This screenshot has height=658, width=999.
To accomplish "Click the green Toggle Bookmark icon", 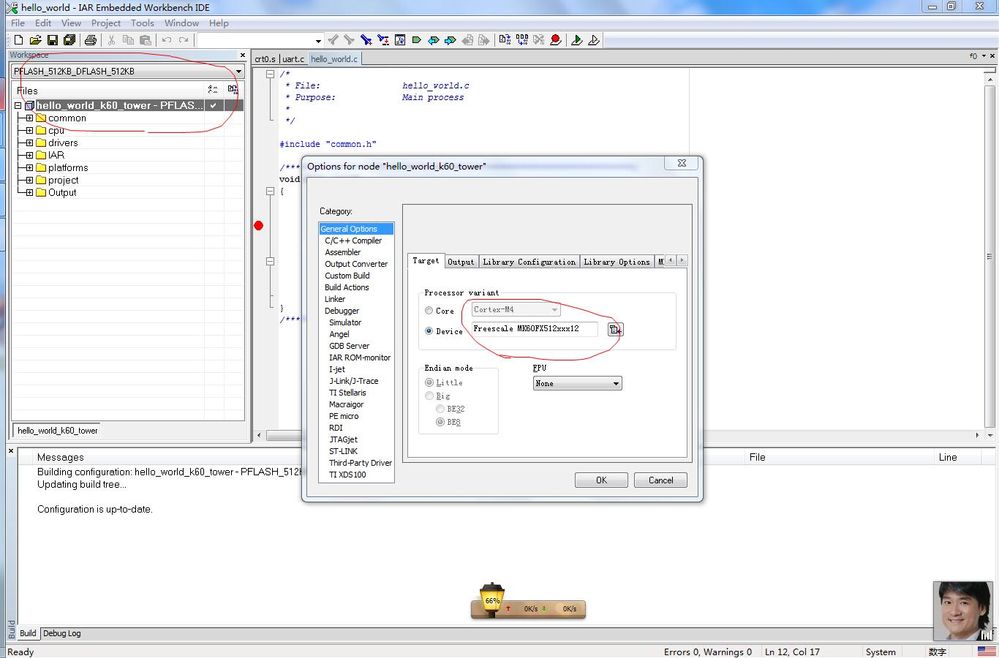I will click(417, 40).
